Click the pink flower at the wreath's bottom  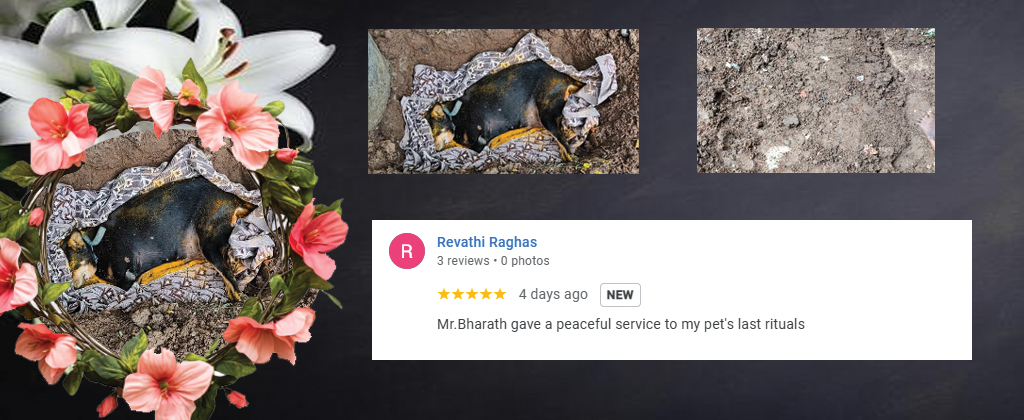click(x=168, y=381)
